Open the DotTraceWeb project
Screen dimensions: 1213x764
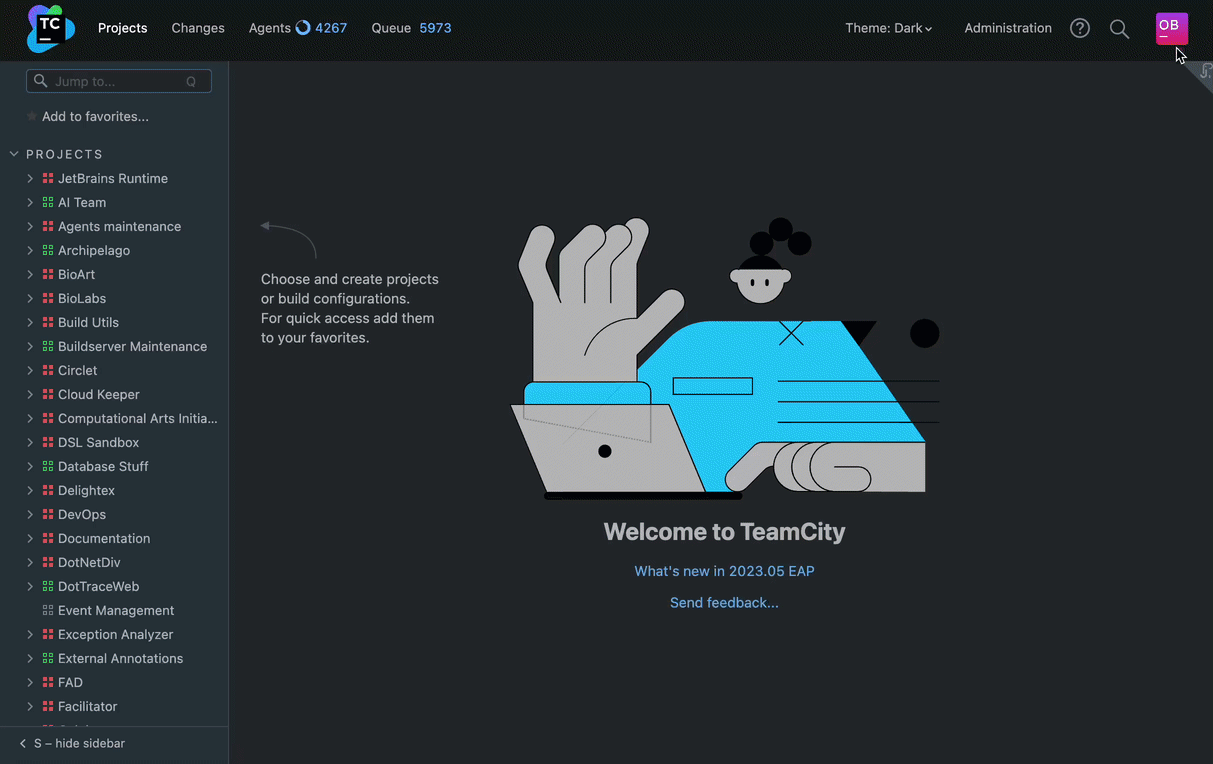98,587
